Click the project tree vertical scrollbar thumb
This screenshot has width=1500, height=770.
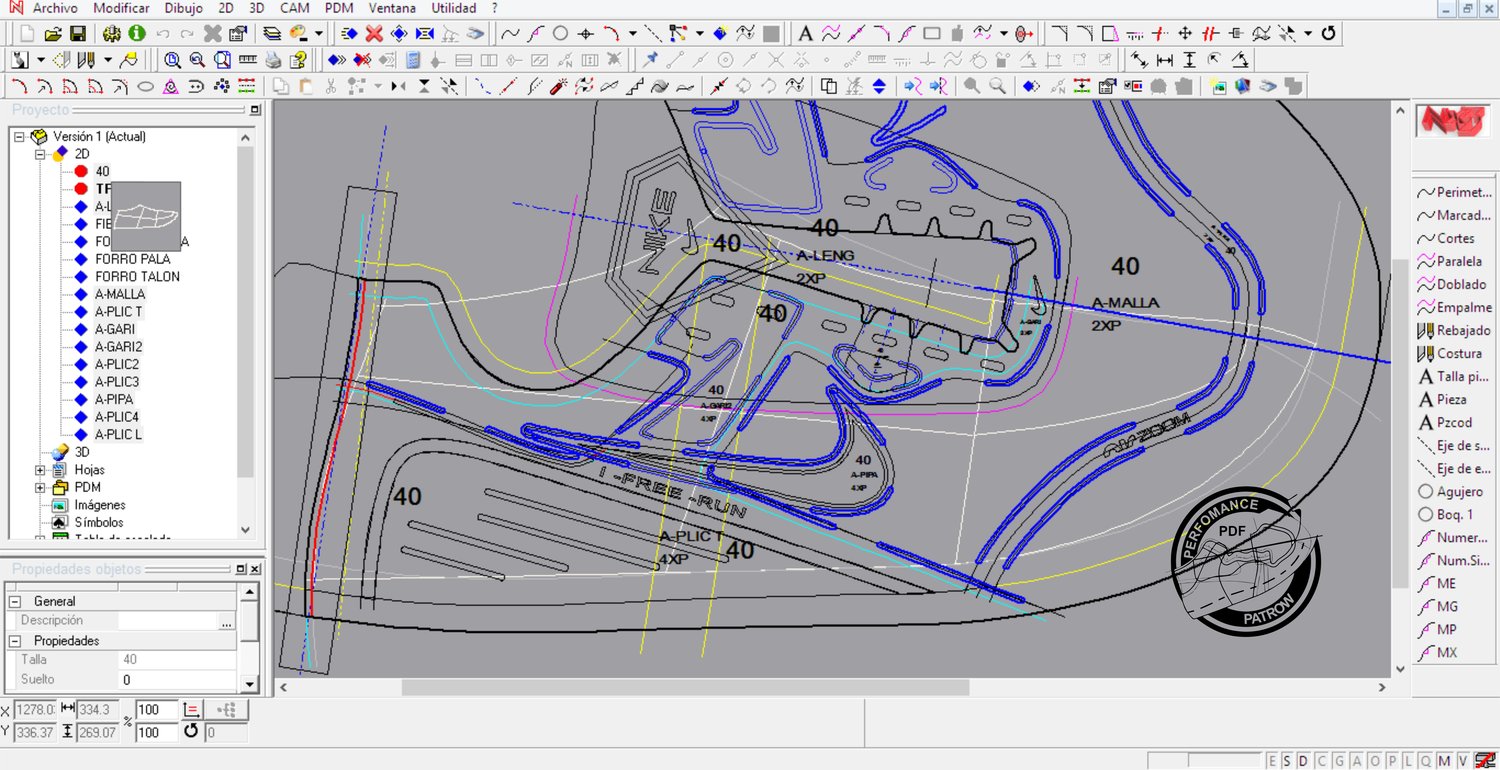(246, 310)
